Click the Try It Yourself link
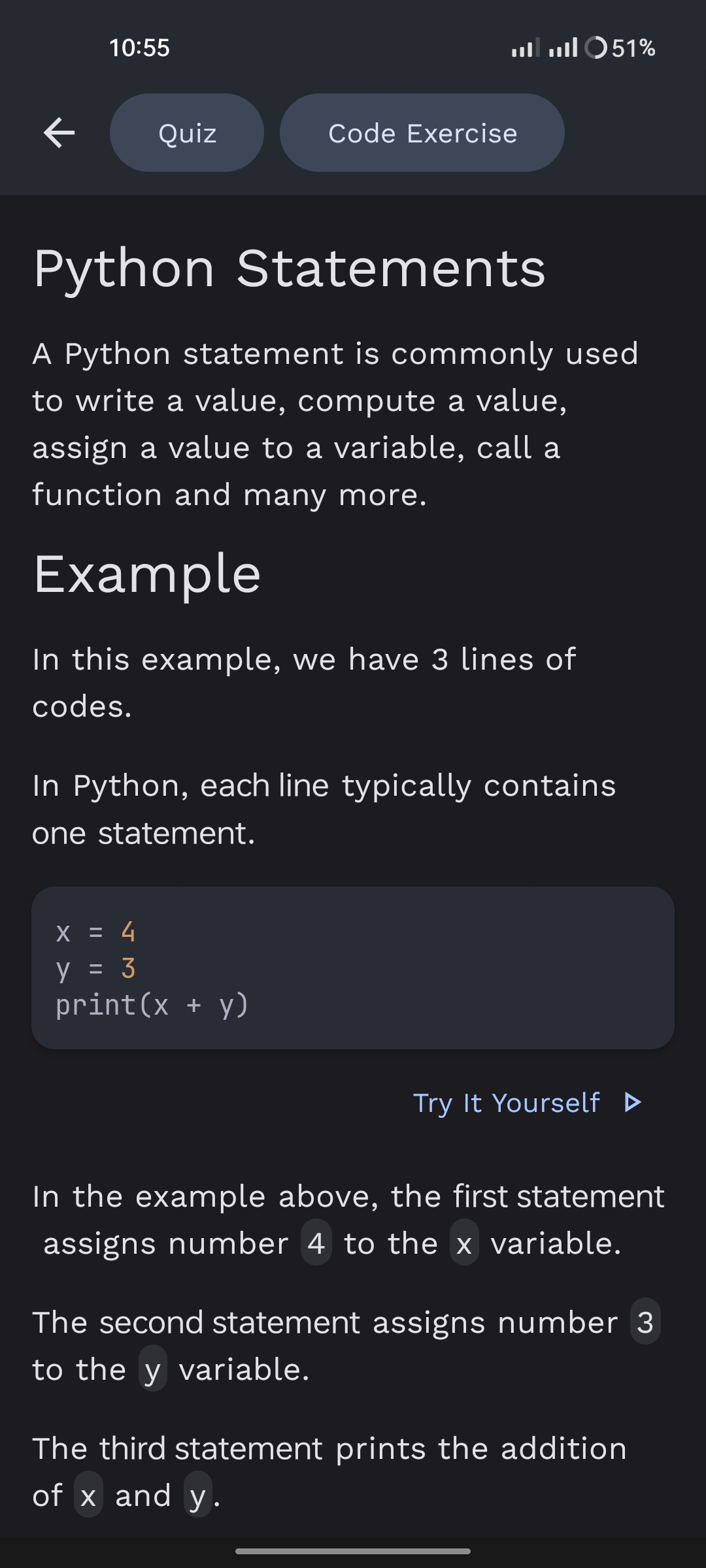The image size is (706, 1568). 507,1103
